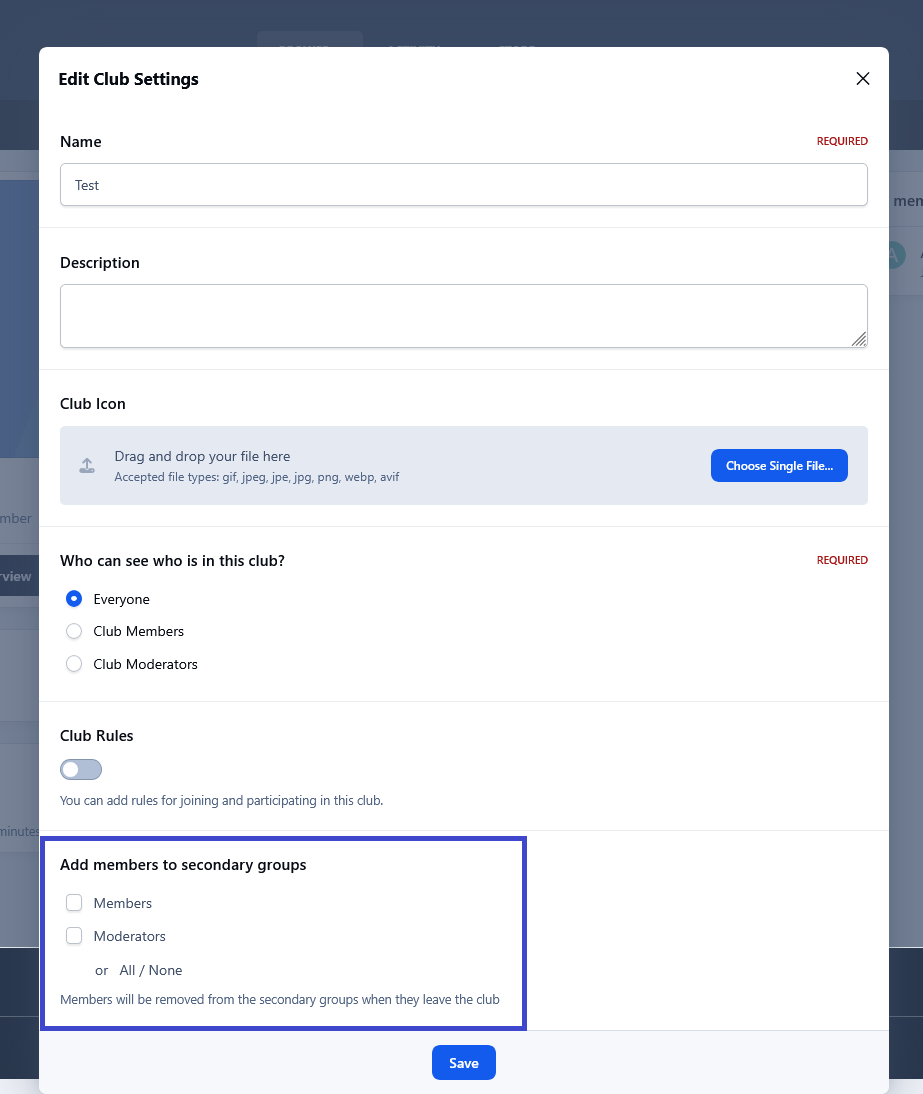The image size is (923, 1094).
Task: Close the Edit Club Settings dialog
Action: [863, 79]
